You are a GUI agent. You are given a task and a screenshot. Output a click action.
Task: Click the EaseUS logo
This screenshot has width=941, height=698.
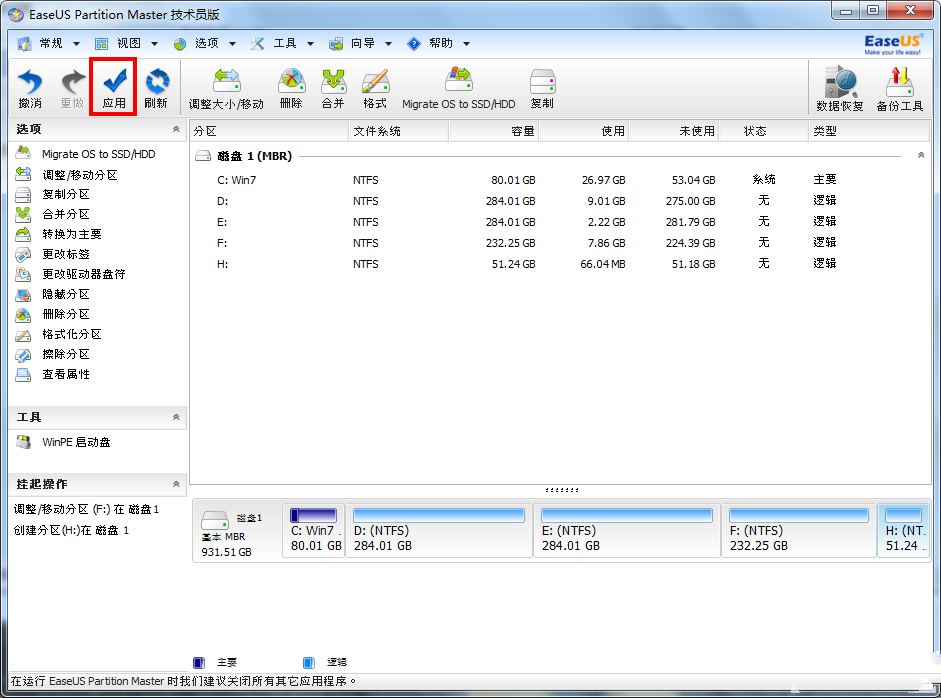click(x=892, y=44)
